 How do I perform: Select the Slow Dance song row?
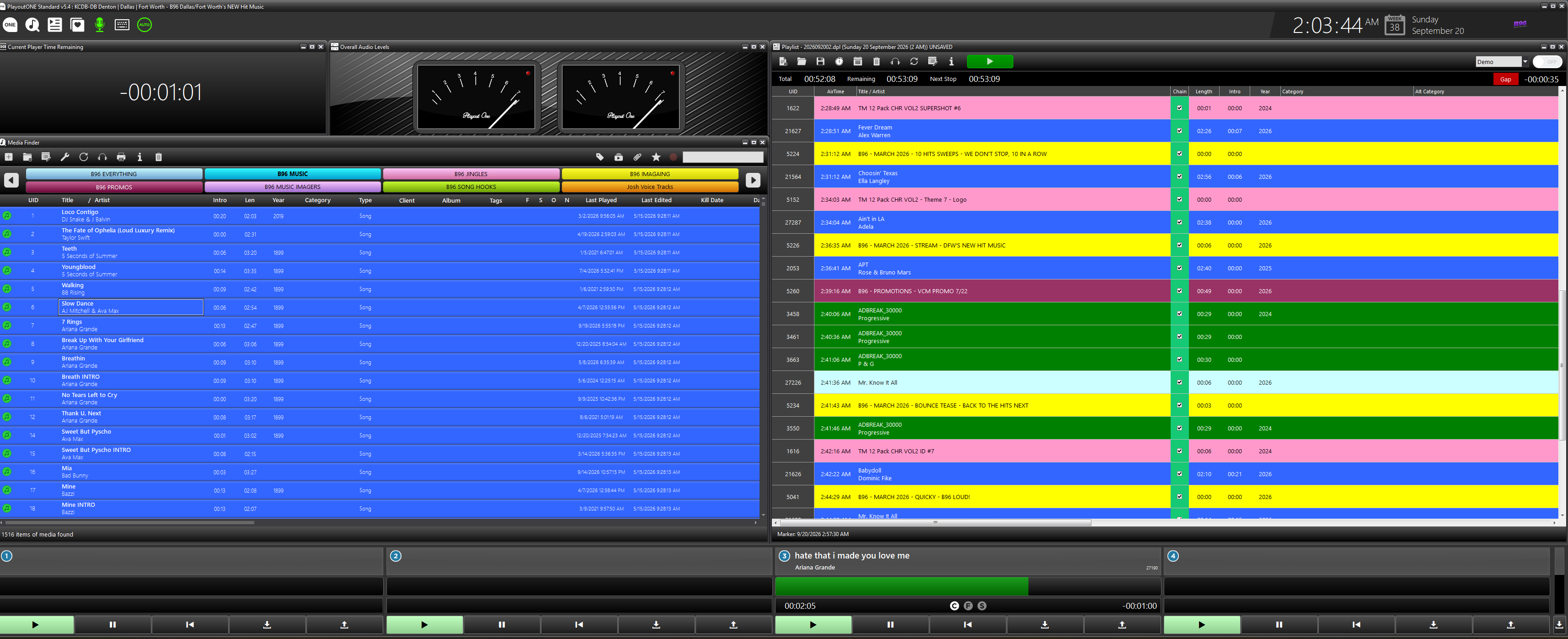click(380, 307)
